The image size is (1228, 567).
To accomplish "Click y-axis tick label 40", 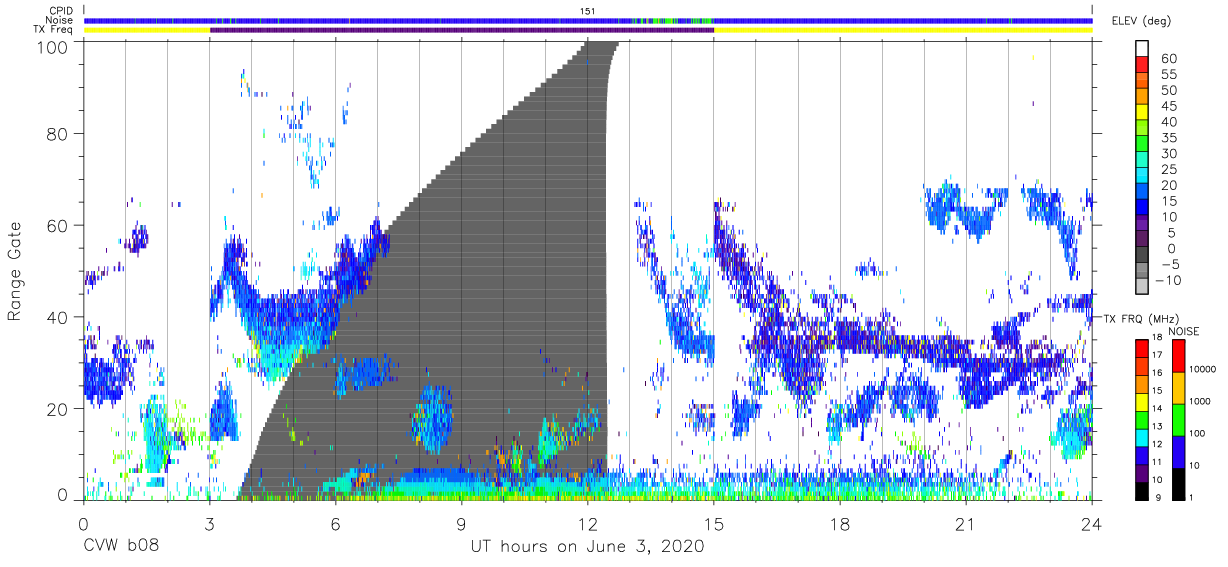I will pos(56,317).
